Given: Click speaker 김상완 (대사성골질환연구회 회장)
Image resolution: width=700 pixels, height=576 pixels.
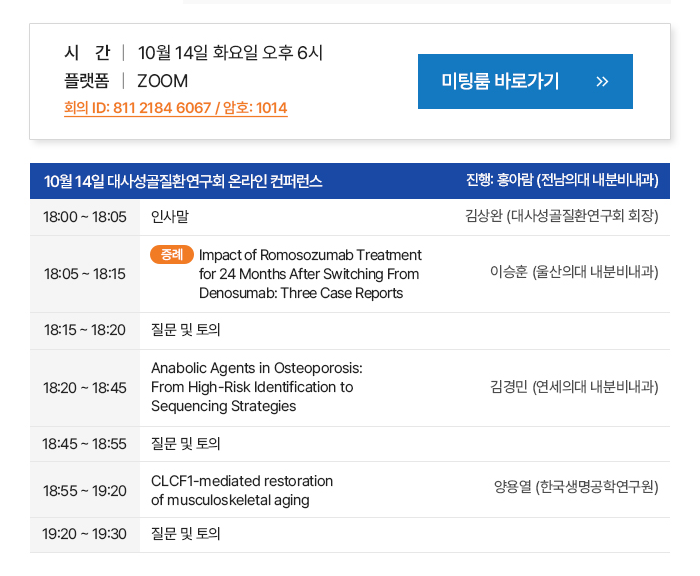Looking at the screenshot, I should [561, 217].
